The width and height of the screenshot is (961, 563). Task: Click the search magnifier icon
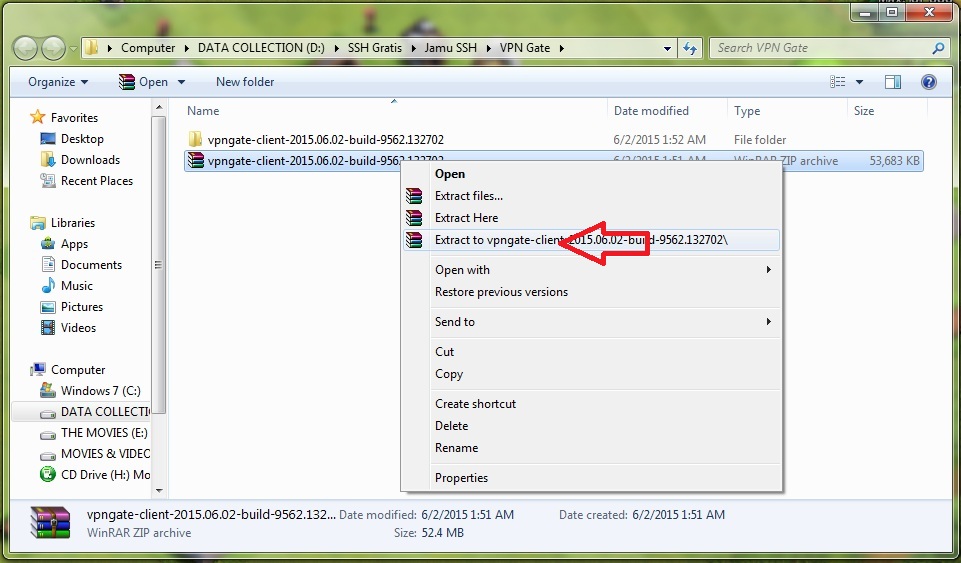coord(938,48)
